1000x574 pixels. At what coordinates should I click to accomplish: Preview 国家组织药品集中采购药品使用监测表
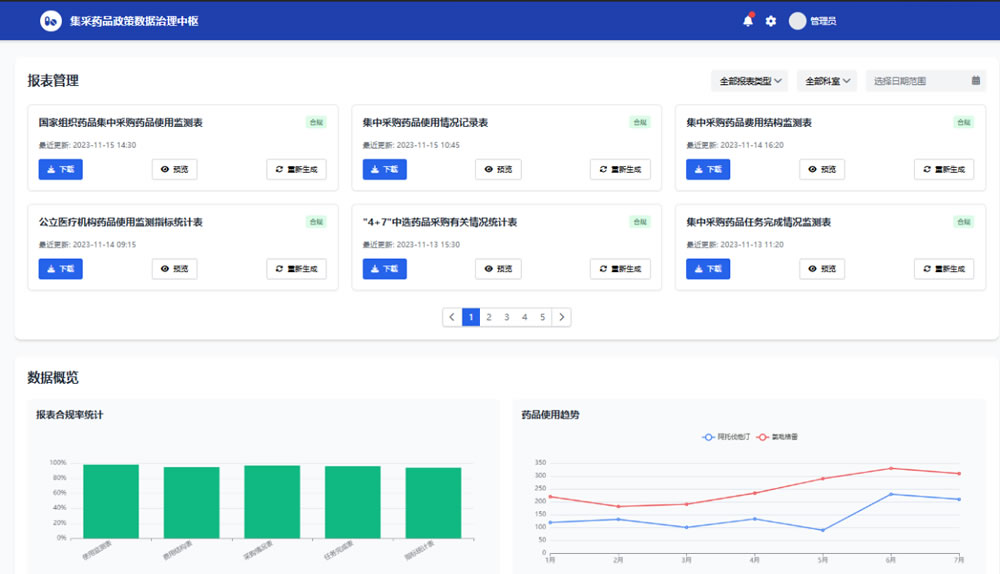coord(174,169)
